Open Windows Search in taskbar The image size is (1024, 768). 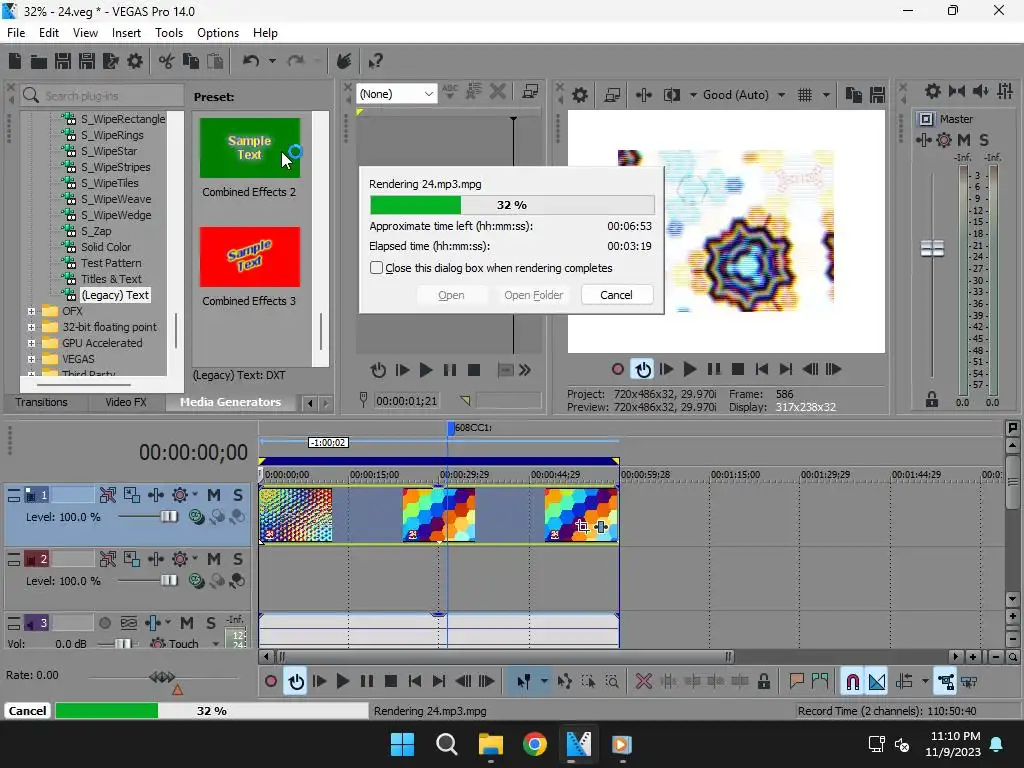[447, 744]
